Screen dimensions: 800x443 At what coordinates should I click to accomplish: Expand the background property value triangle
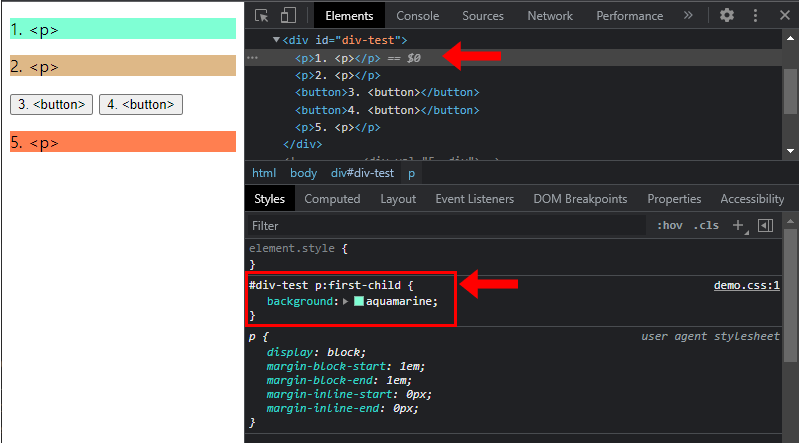pos(346,301)
